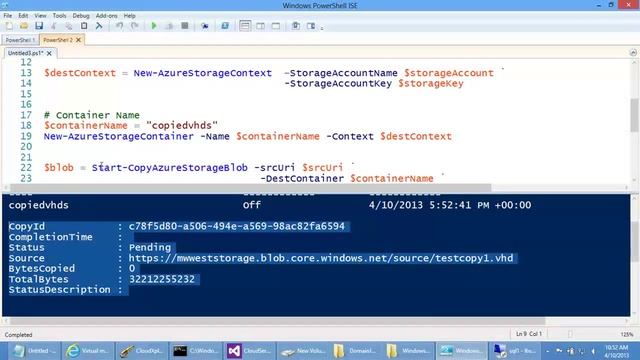Open the File menu
Image resolution: width=640 pixels, height=360 pixels.
tap(8, 16)
